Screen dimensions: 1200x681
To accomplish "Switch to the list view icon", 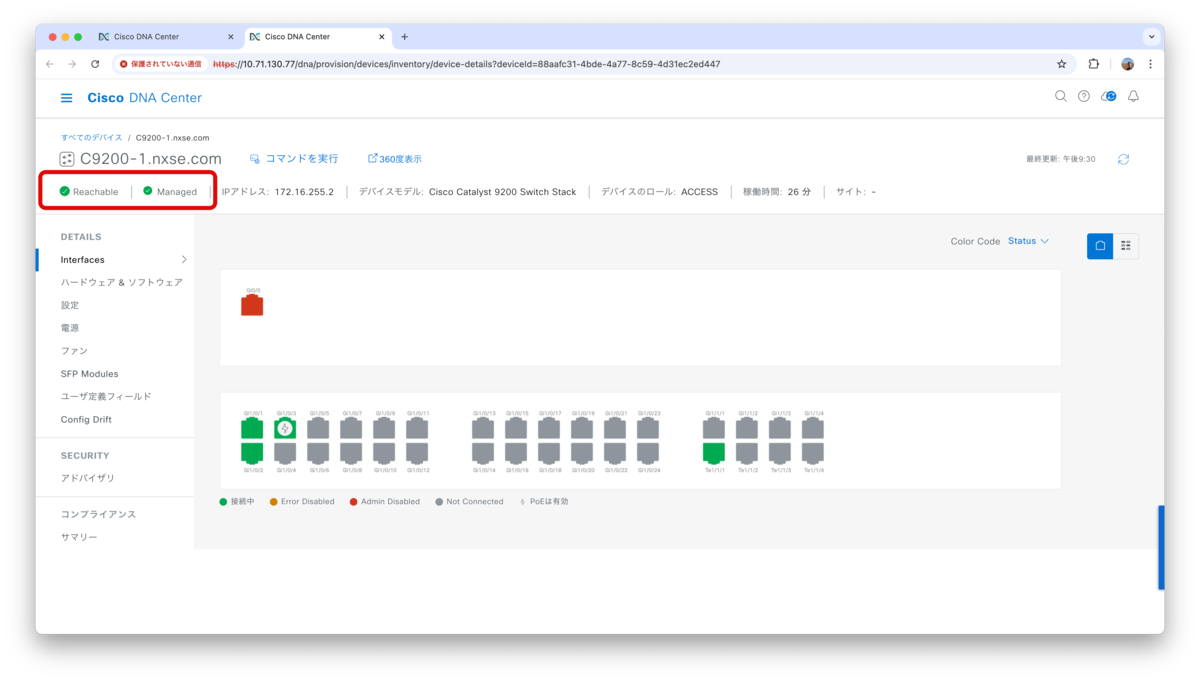I will [x=1126, y=245].
